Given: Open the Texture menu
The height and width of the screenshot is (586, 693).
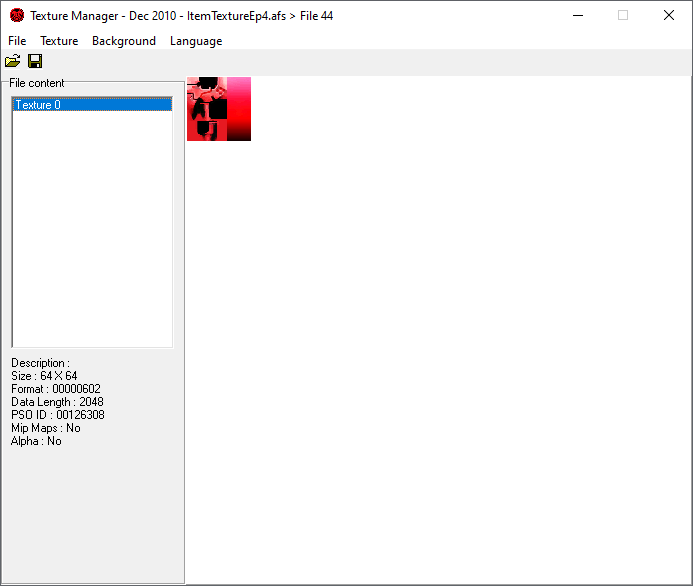Looking at the screenshot, I should tap(59, 41).
